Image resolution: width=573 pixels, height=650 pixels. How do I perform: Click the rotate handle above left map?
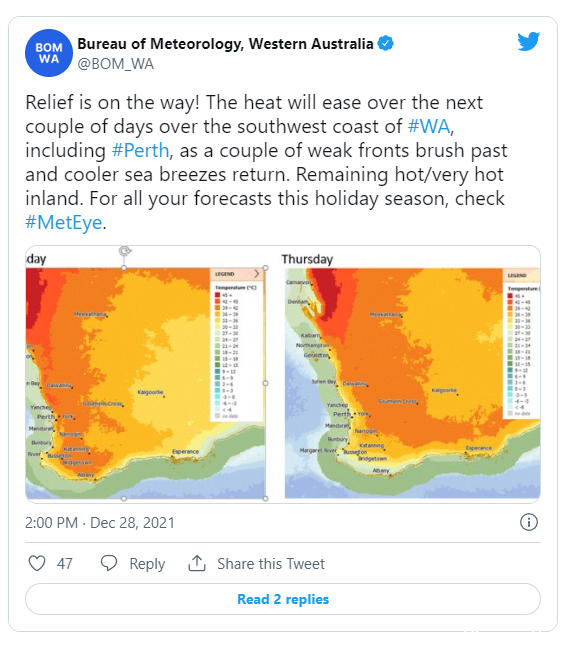click(x=124, y=251)
